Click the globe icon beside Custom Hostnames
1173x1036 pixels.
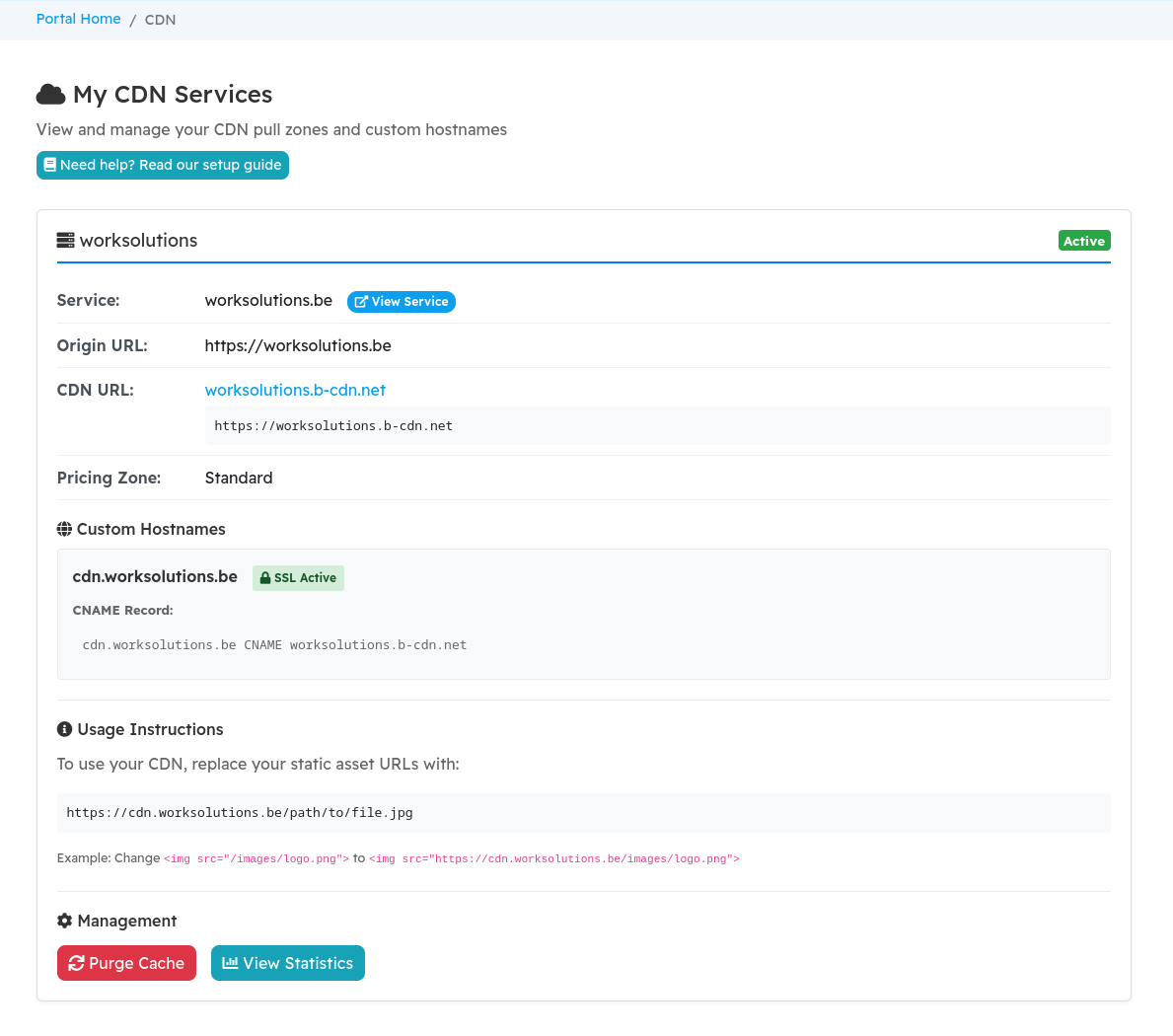pos(64,530)
